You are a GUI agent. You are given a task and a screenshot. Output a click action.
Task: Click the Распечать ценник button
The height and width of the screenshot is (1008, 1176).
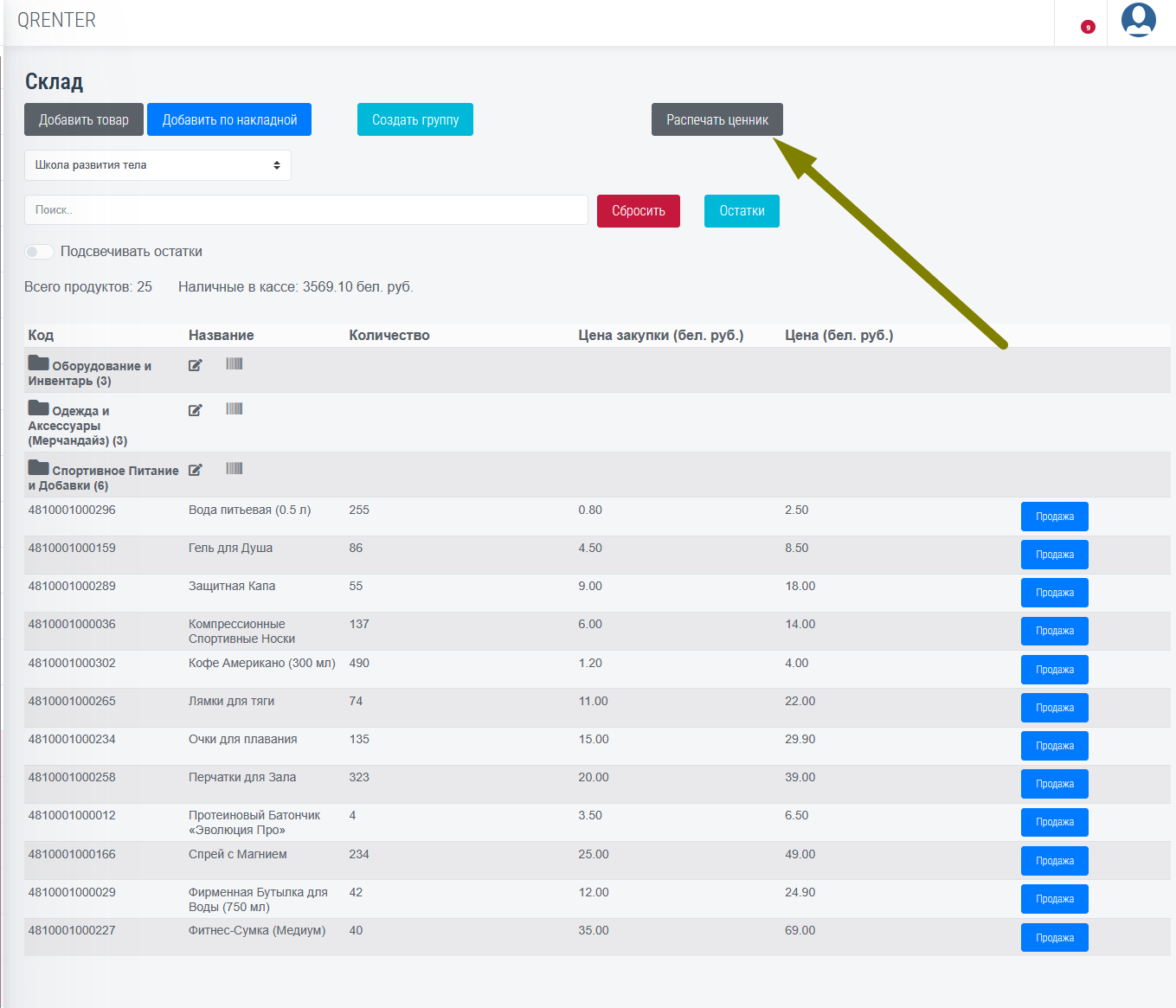tap(717, 120)
